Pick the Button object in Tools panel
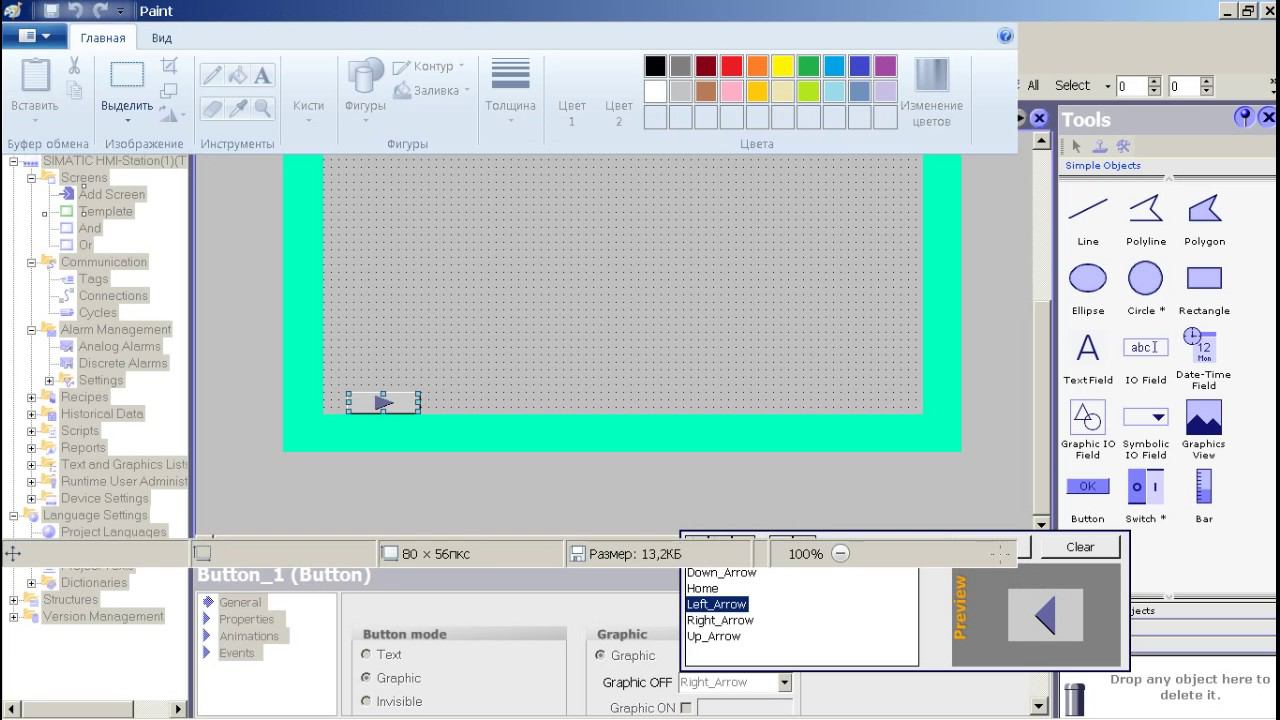This screenshot has width=1280, height=720. (x=1088, y=497)
